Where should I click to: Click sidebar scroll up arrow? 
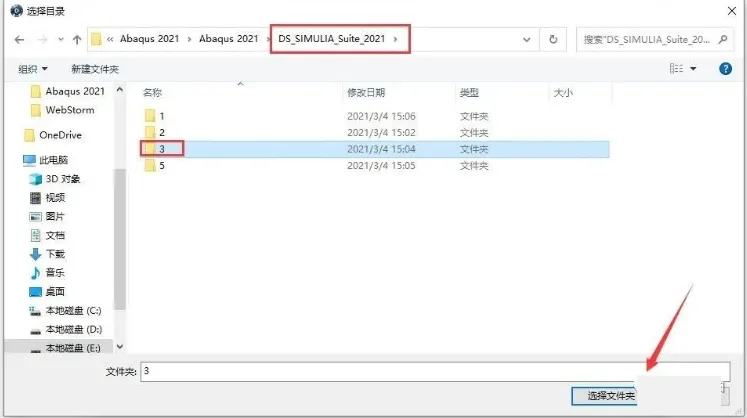click(120, 90)
